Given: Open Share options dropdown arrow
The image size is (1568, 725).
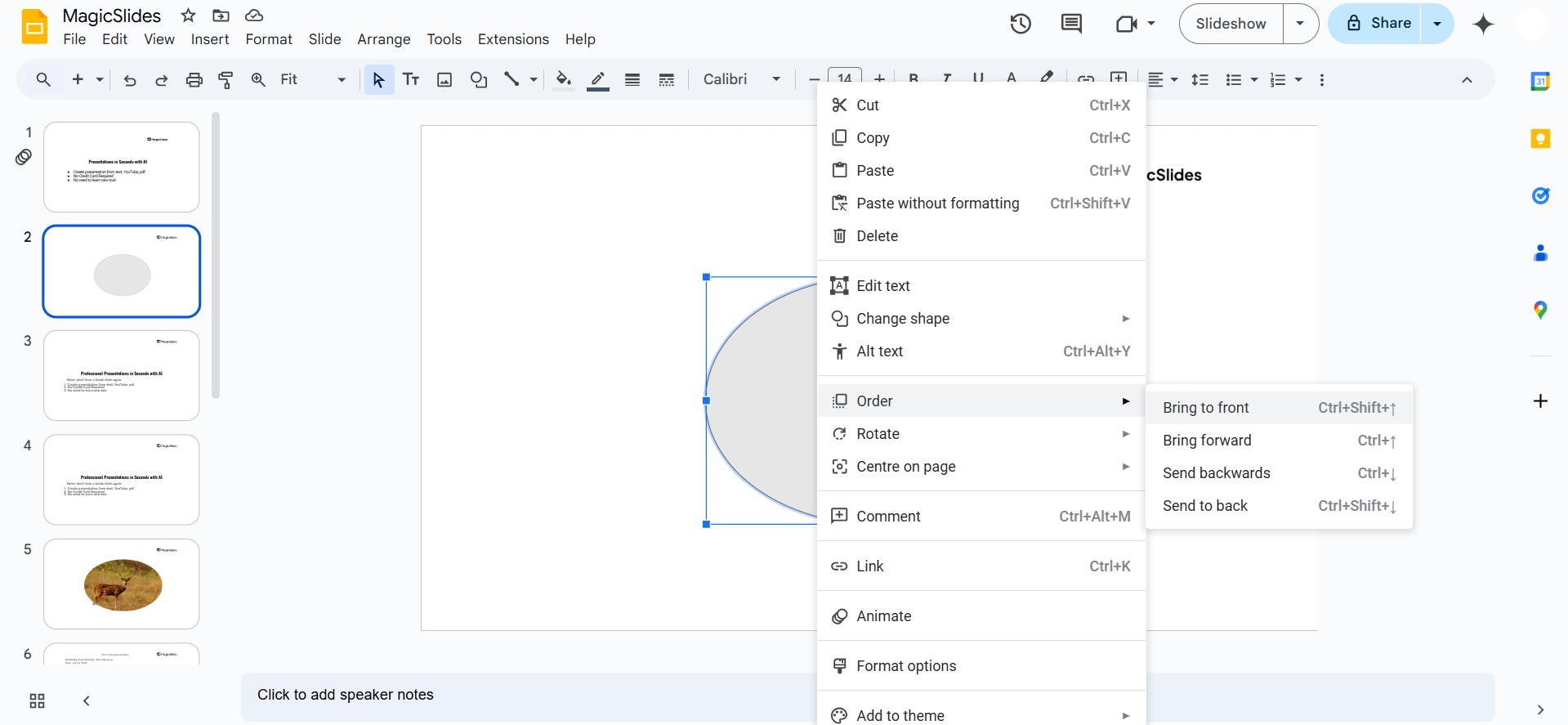Looking at the screenshot, I should (1437, 24).
